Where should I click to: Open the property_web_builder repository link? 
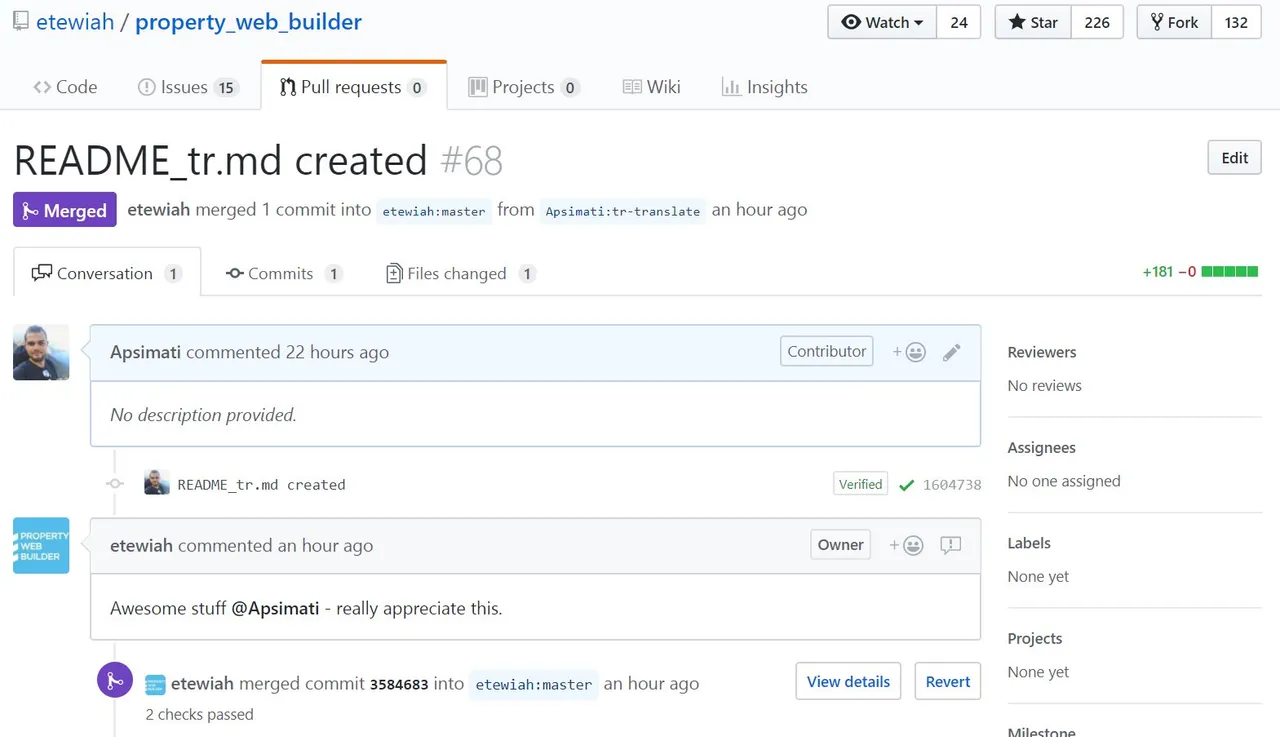248,22
